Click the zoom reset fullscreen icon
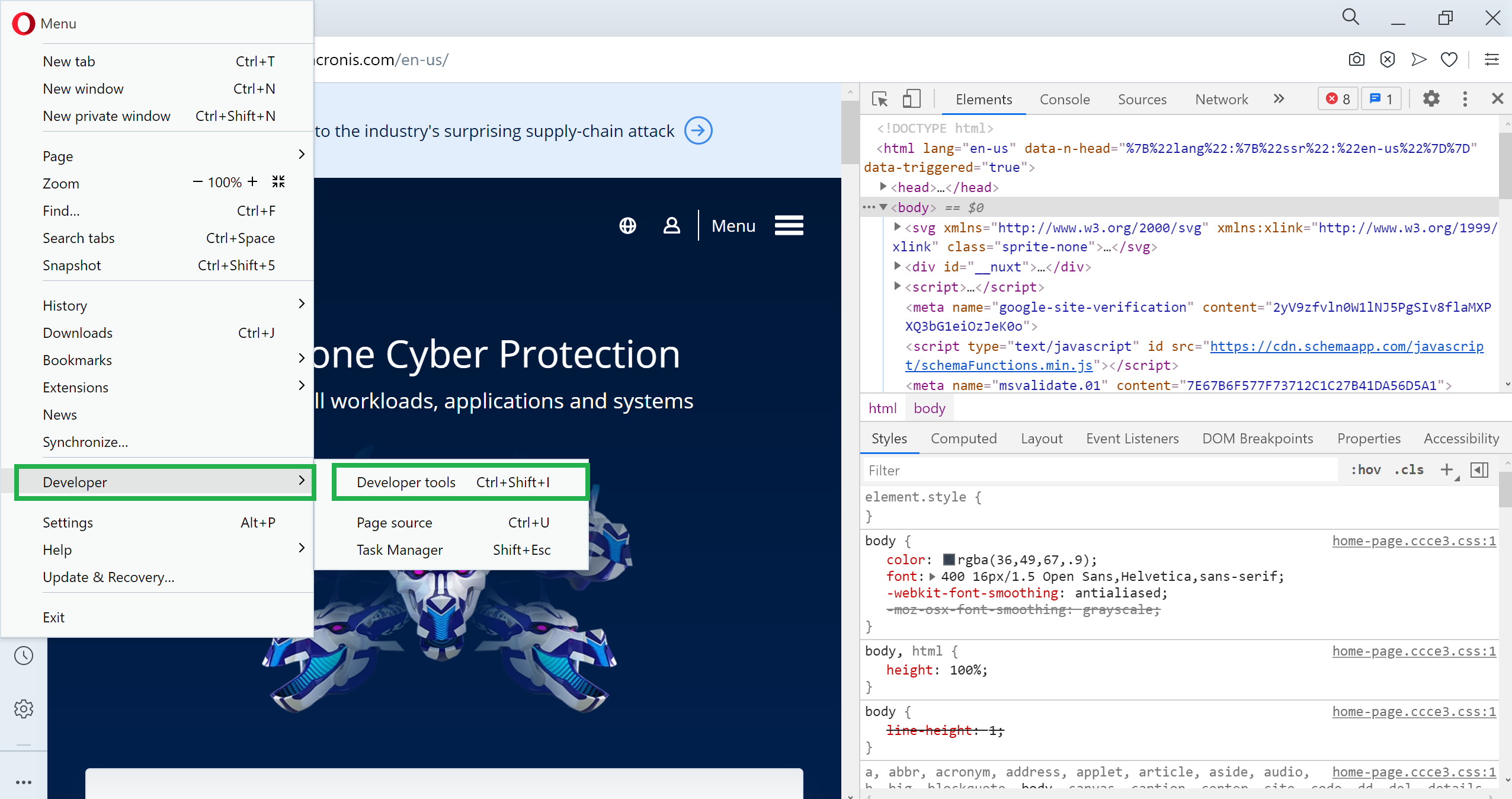The width and height of the screenshot is (1512, 799). pyautogui.click(x=278, y=181)
